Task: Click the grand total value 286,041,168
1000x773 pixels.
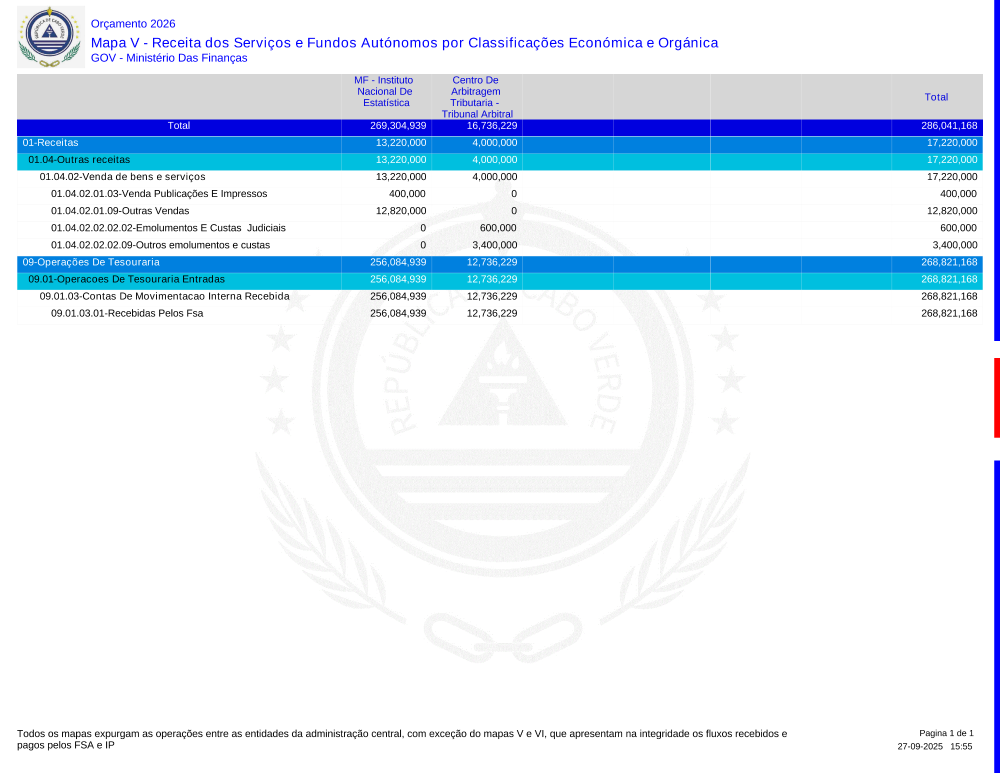Action: pos(948,126)
